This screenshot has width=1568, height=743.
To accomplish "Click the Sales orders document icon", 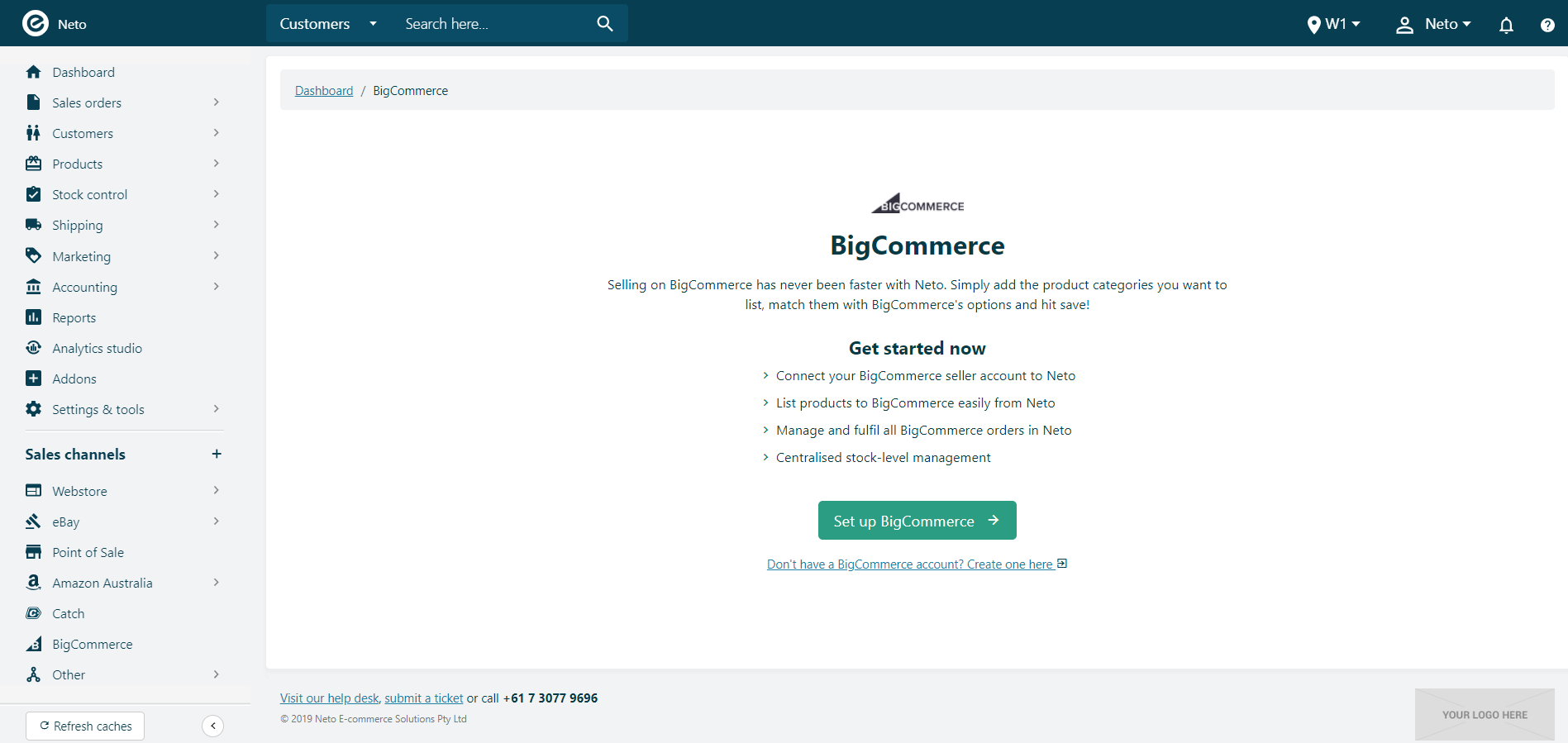I will (33, 102).
